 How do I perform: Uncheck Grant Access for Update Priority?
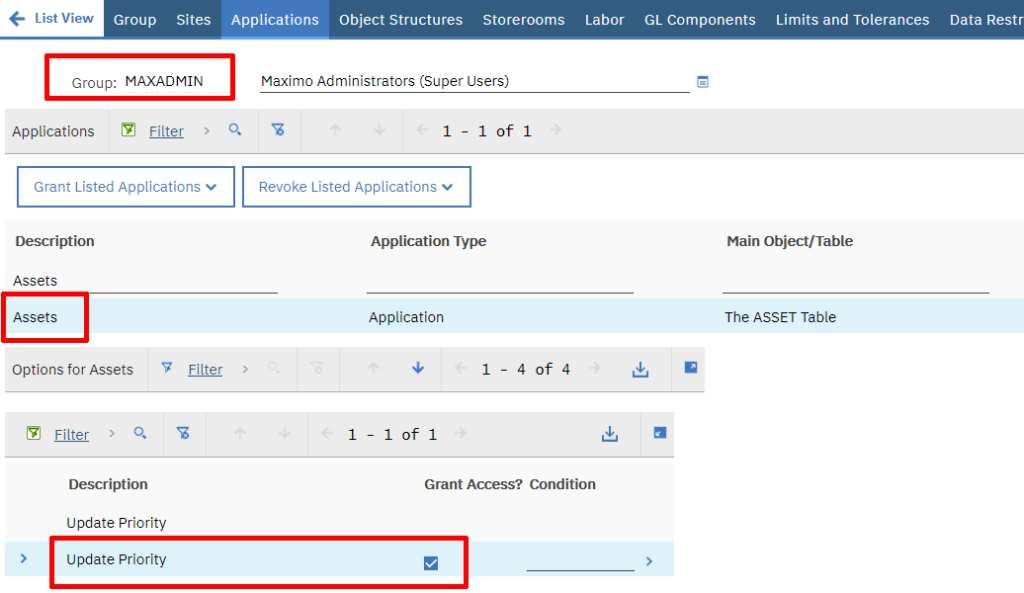pos(431,563)
